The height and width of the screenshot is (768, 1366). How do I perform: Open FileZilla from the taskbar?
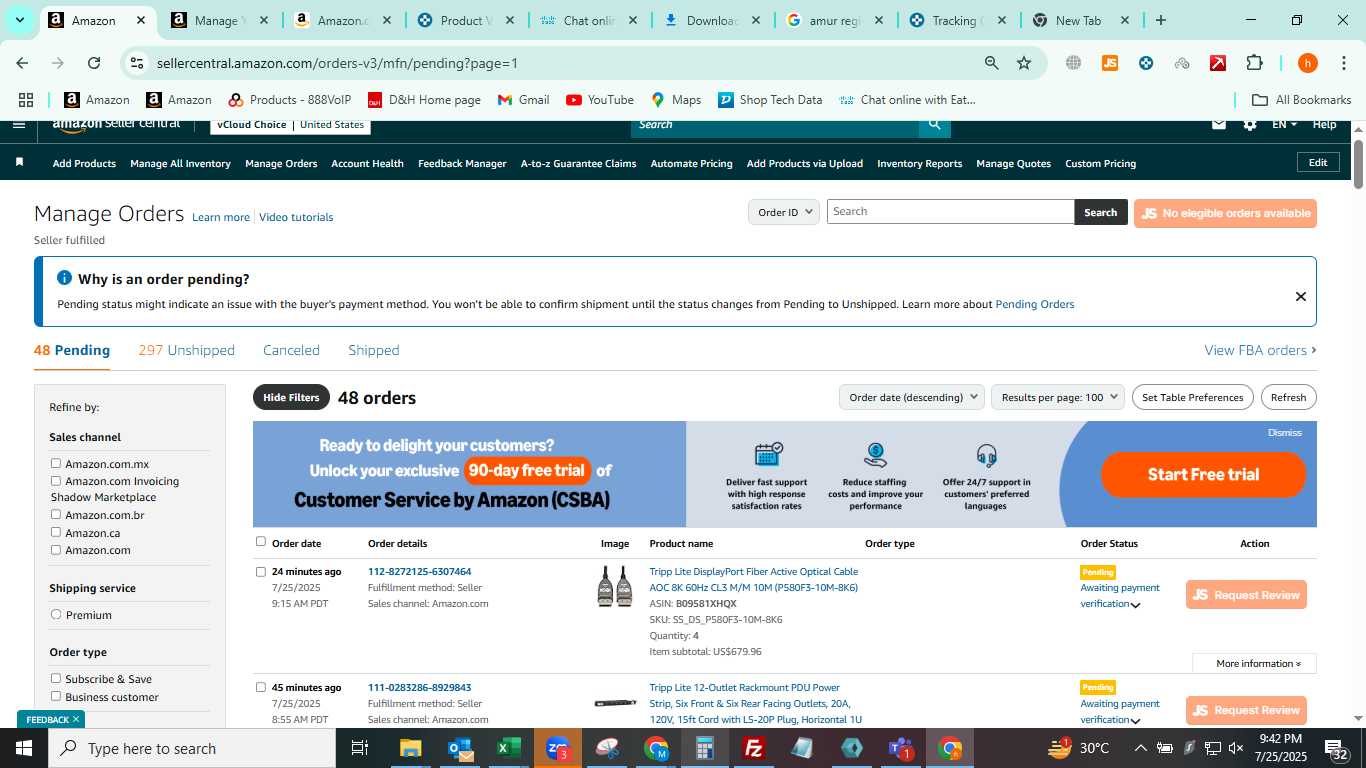coord(754,748)
